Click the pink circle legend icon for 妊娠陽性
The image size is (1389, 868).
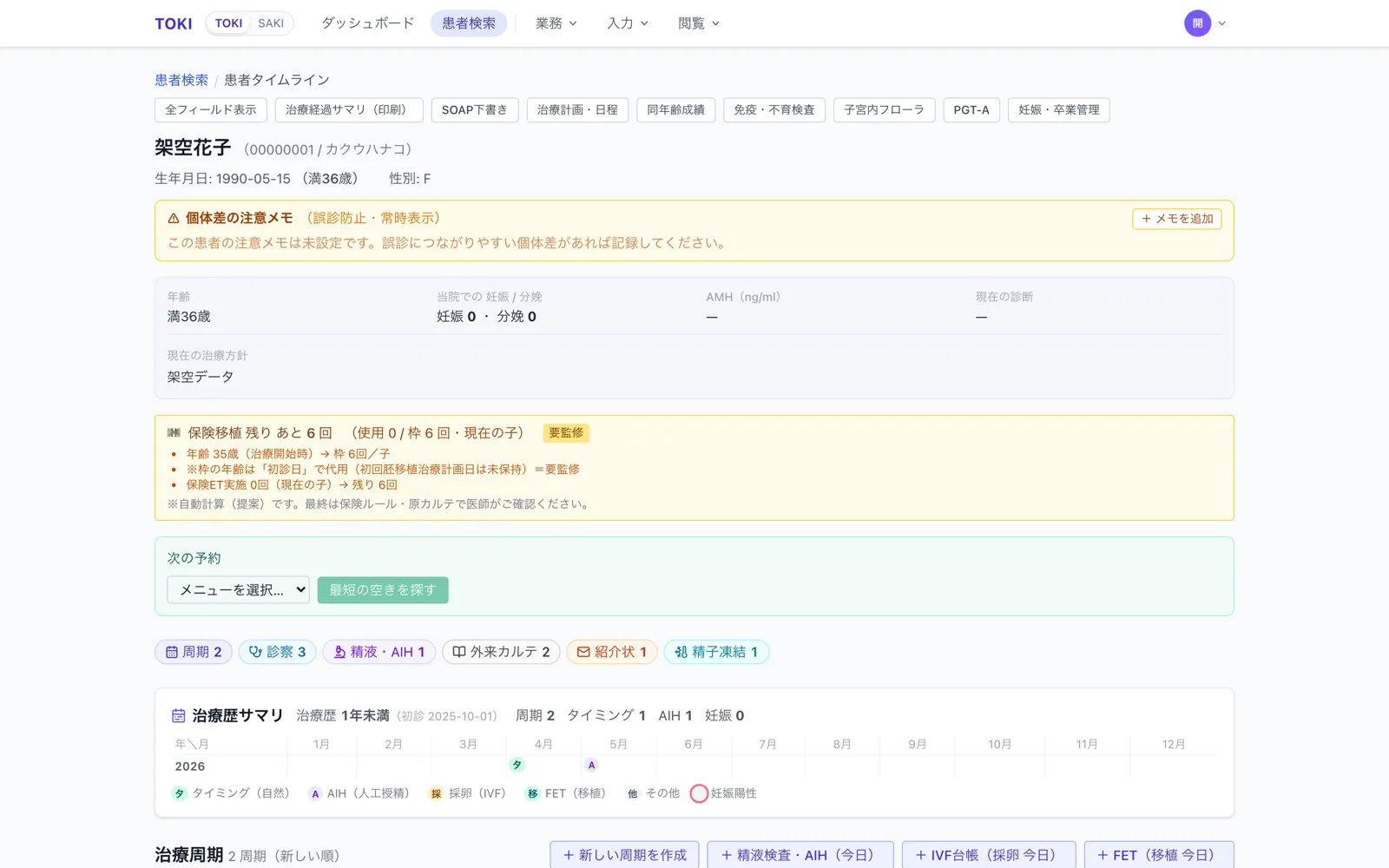(x=699, y=793)
